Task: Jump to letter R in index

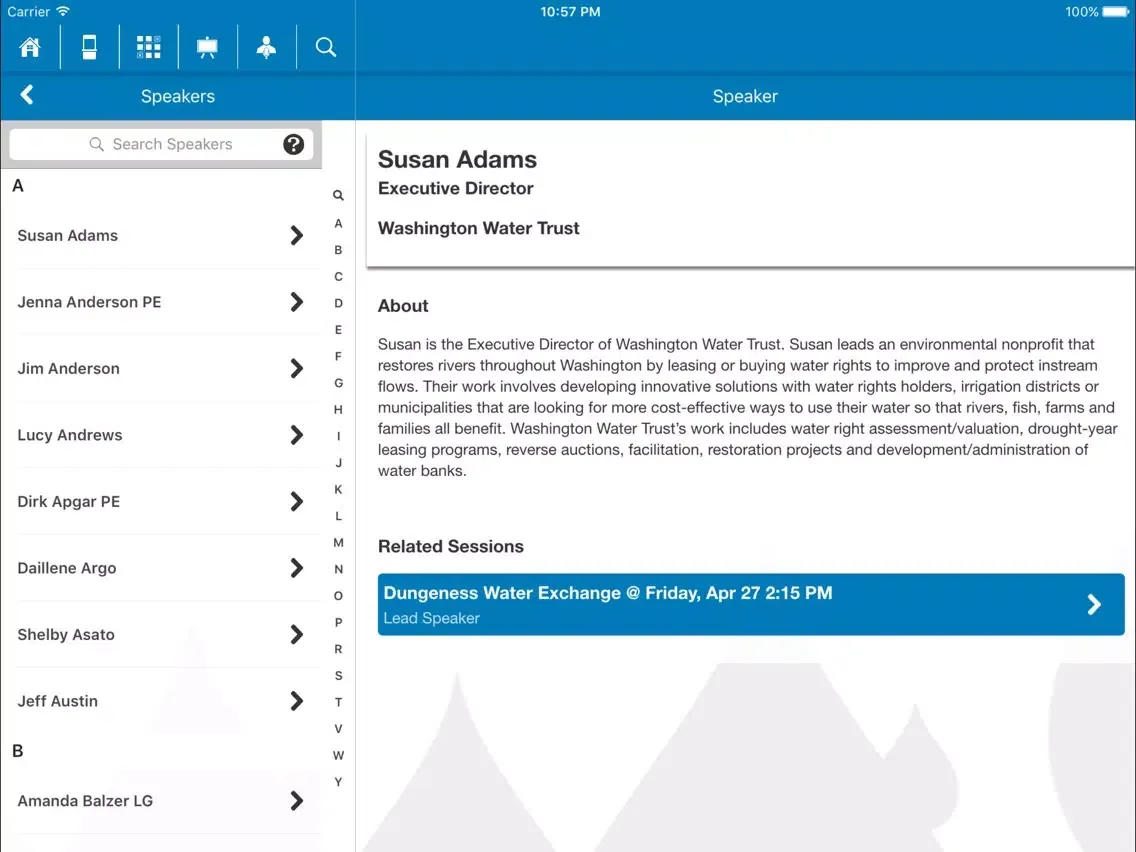Action: pos(338,649)
